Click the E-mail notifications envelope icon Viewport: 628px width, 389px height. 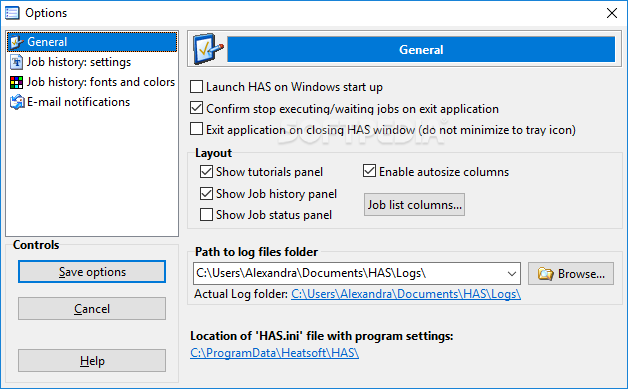pyautogui.click(x=17, y=102)
